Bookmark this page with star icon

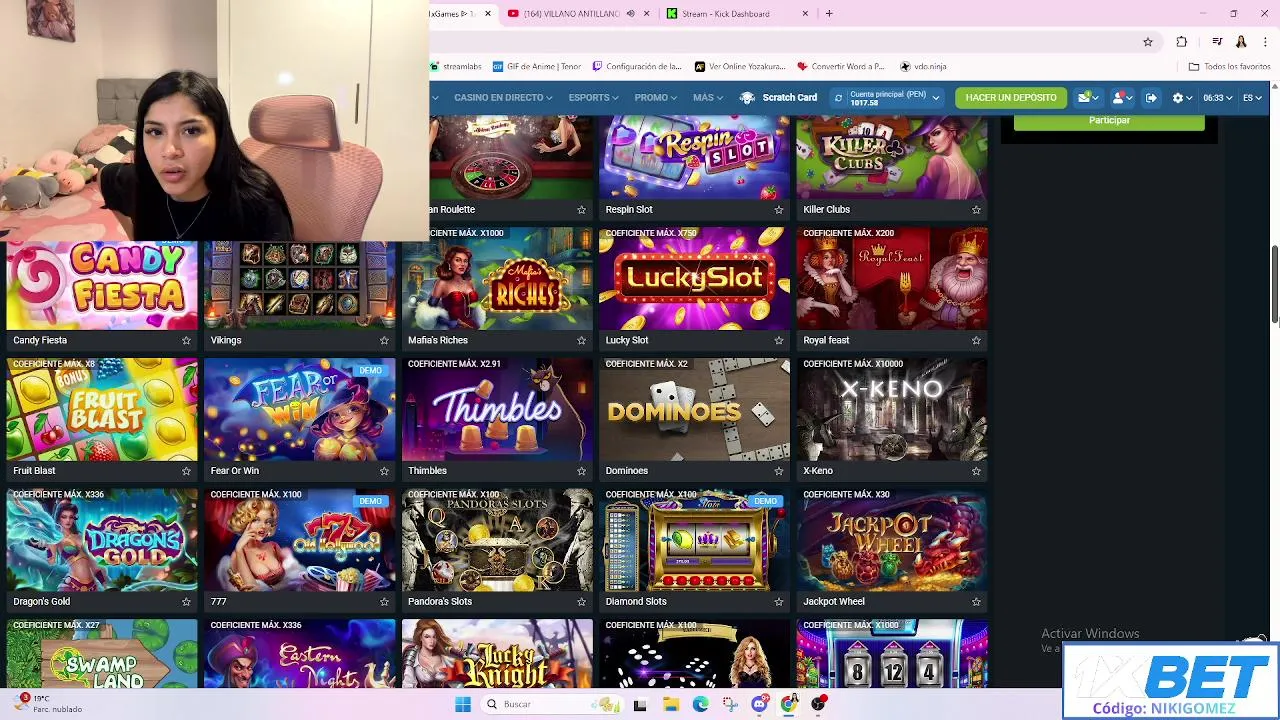[1148, 42]
